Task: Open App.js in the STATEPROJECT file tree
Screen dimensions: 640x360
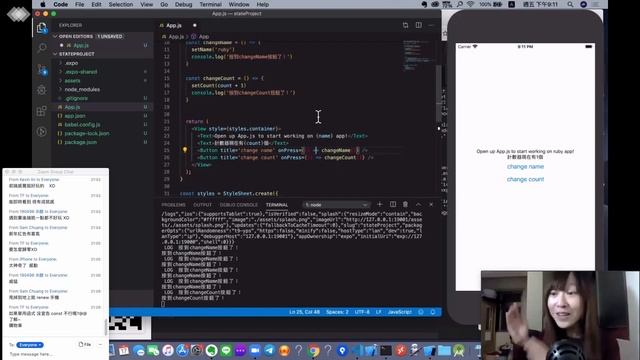Action: (x=102, y=107)
